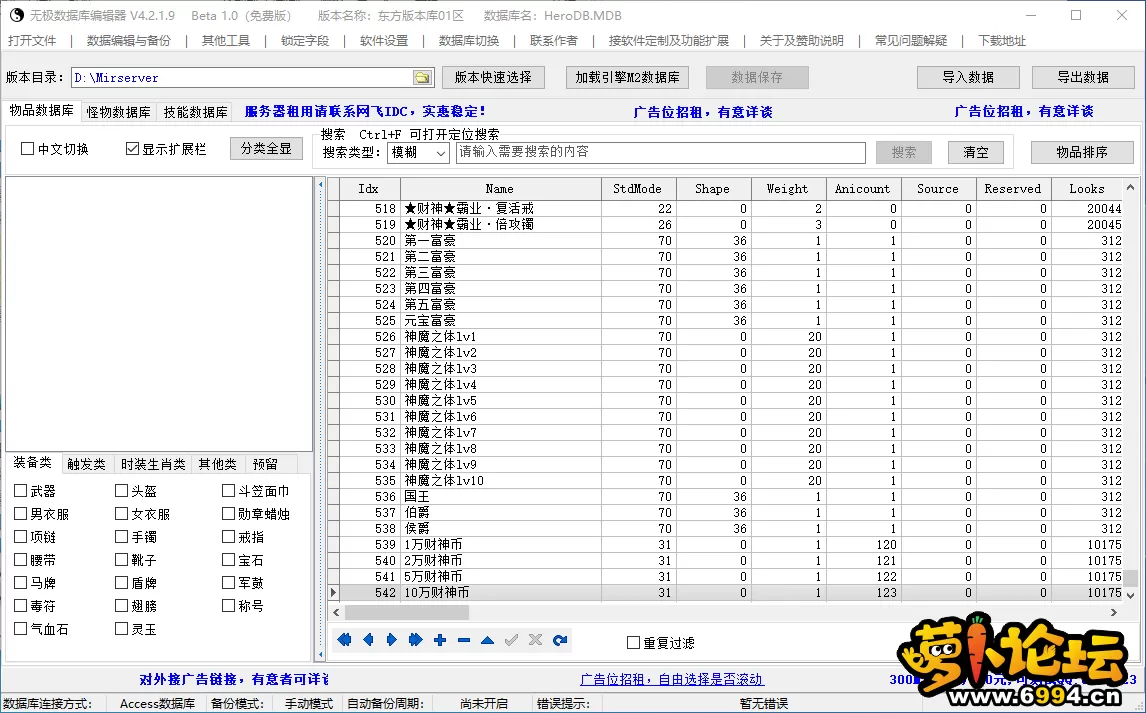Image resolution: width=1146 pixels, height=713 pixels.
Task: Click the 版本快速选择 button
Action: point(493,77)
